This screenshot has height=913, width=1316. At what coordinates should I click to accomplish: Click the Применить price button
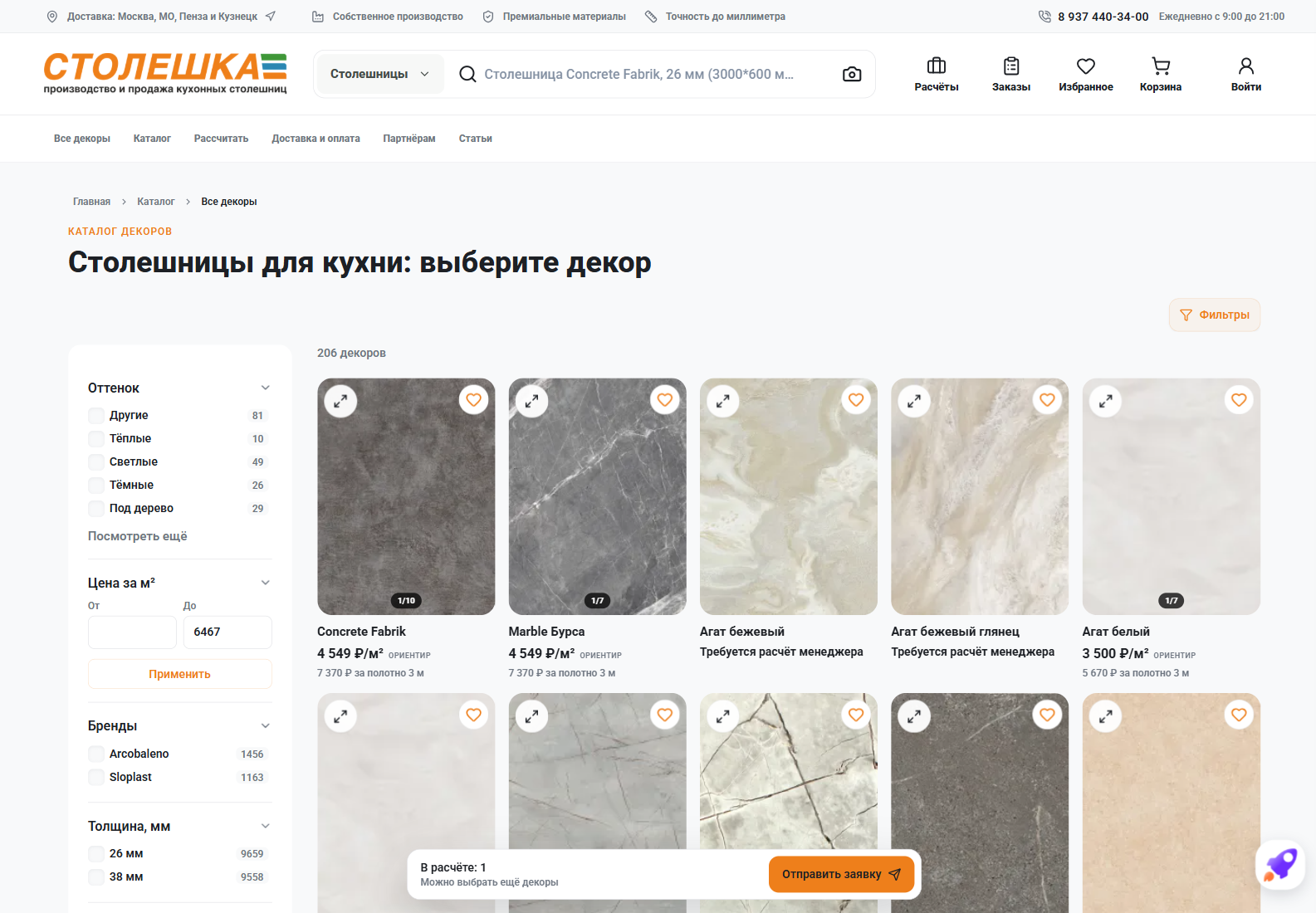[179, 674]
